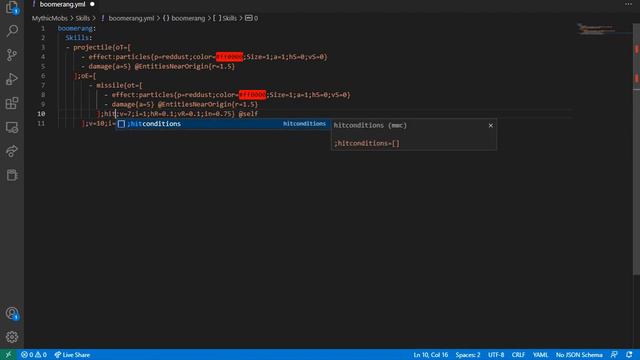
Task: Click the minimap code preview
Action: (595, 29)
